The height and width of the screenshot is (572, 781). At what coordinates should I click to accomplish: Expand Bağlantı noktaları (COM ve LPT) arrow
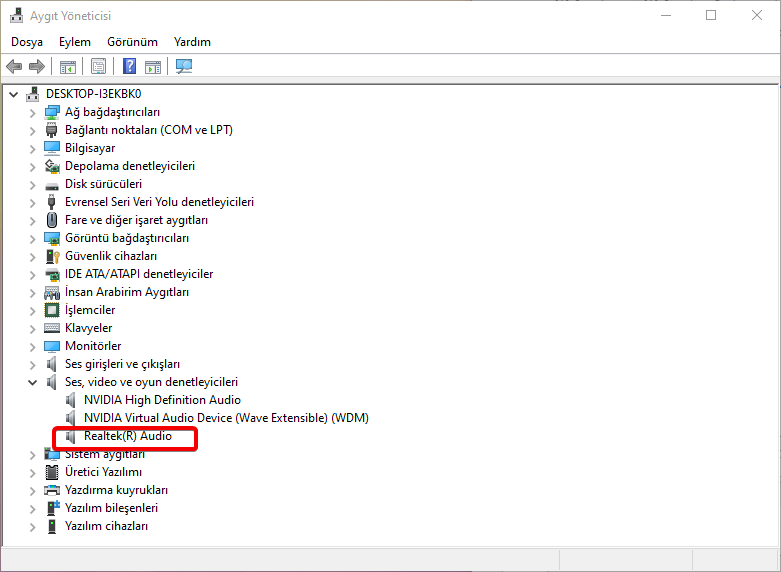[x=32, y=131]
